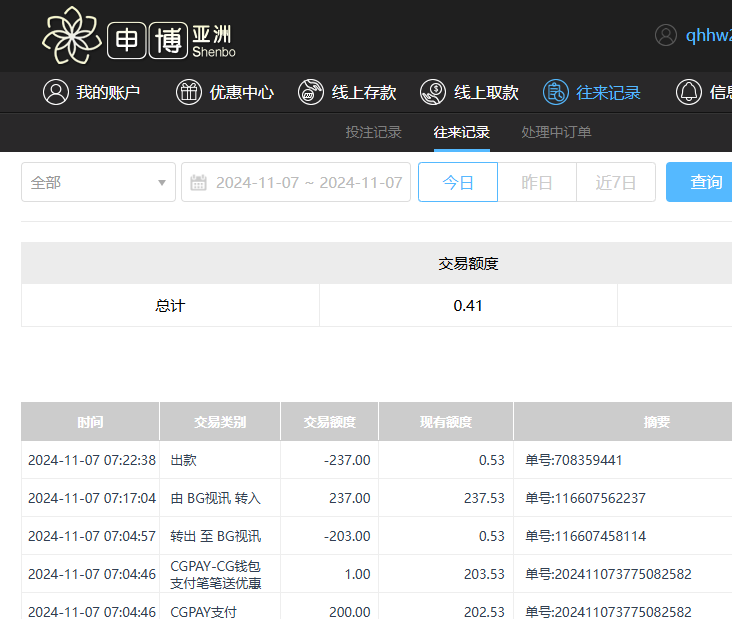
Task: Select the 往来记录 tab
Action: [x=461, y=132]
